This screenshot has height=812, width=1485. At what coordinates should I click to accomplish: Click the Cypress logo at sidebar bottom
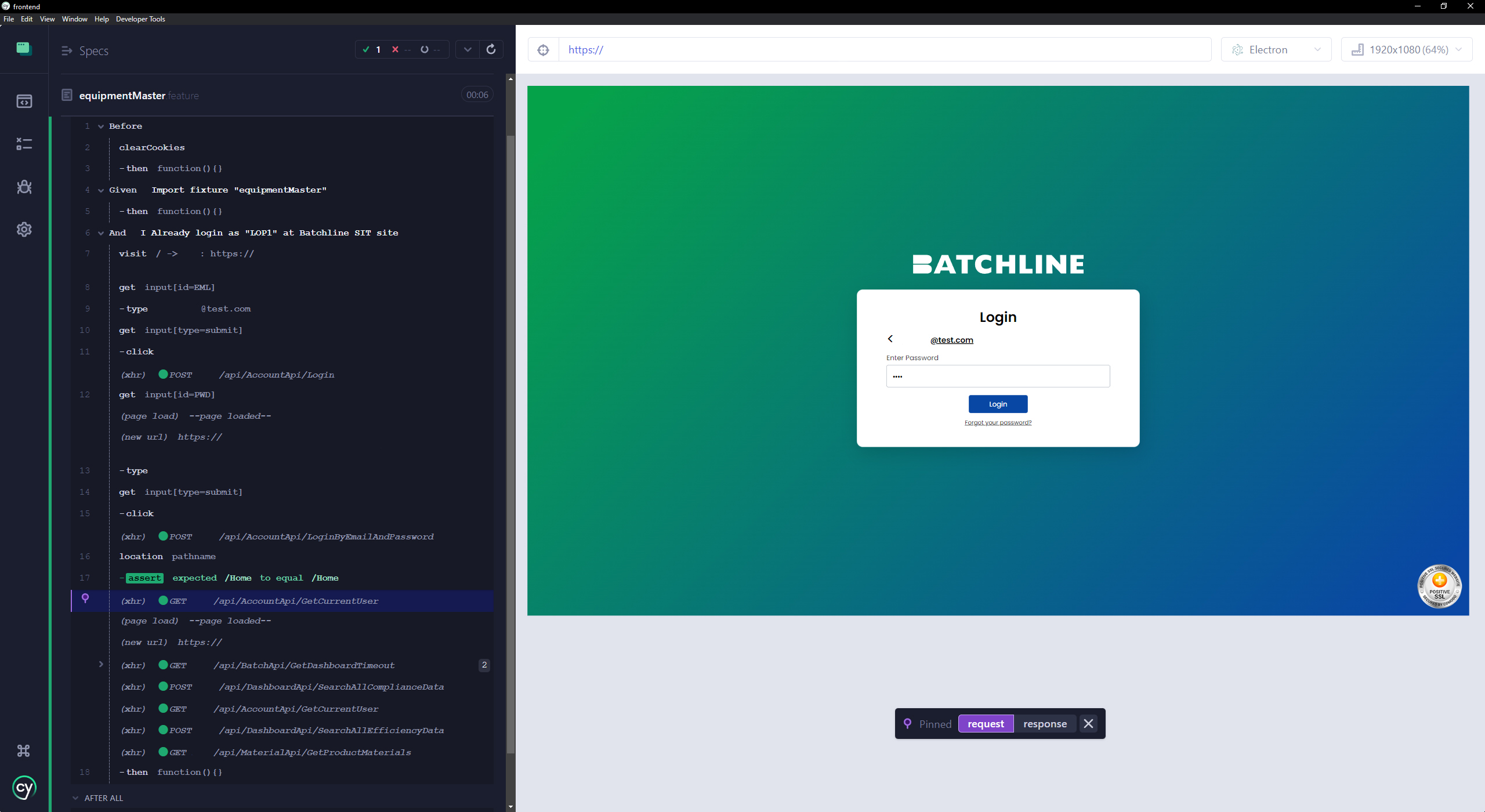(x=24, y=788)
